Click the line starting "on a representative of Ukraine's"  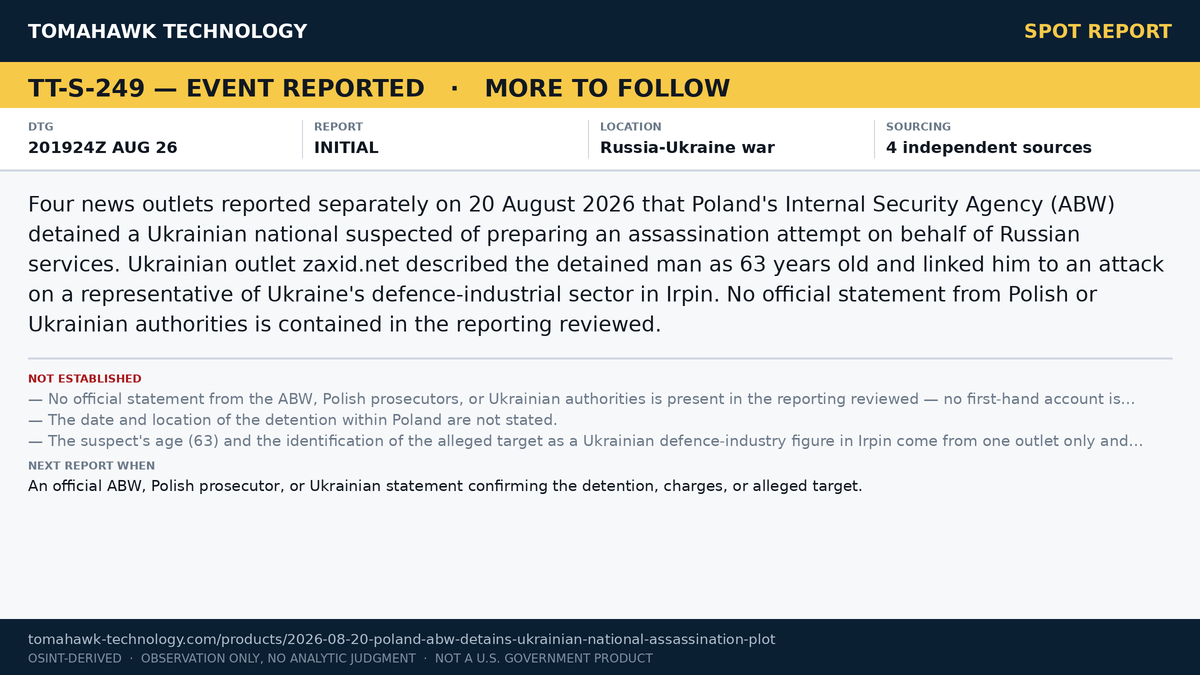coord(563,295)
